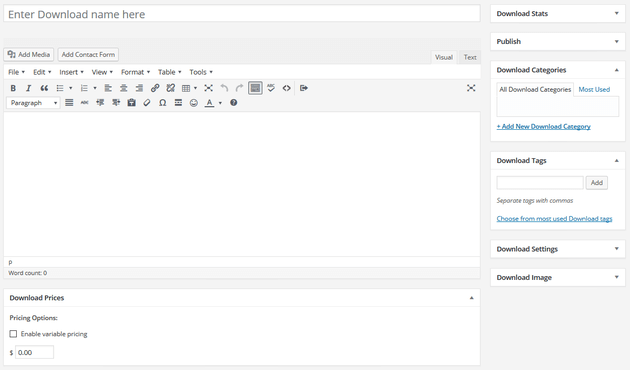Run the spellcheck (ABC check) tool
The width and height of the screenshot is (630, 370).
[x=271, y=88]
